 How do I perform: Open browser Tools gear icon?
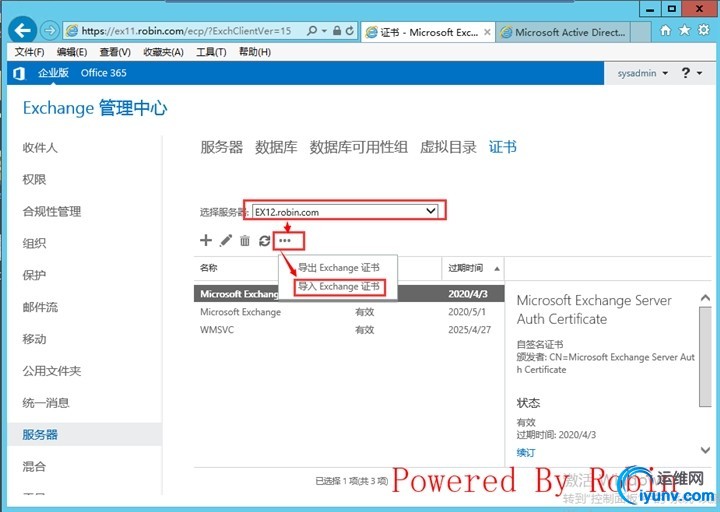pyautogui.click(x=703, y=30)
